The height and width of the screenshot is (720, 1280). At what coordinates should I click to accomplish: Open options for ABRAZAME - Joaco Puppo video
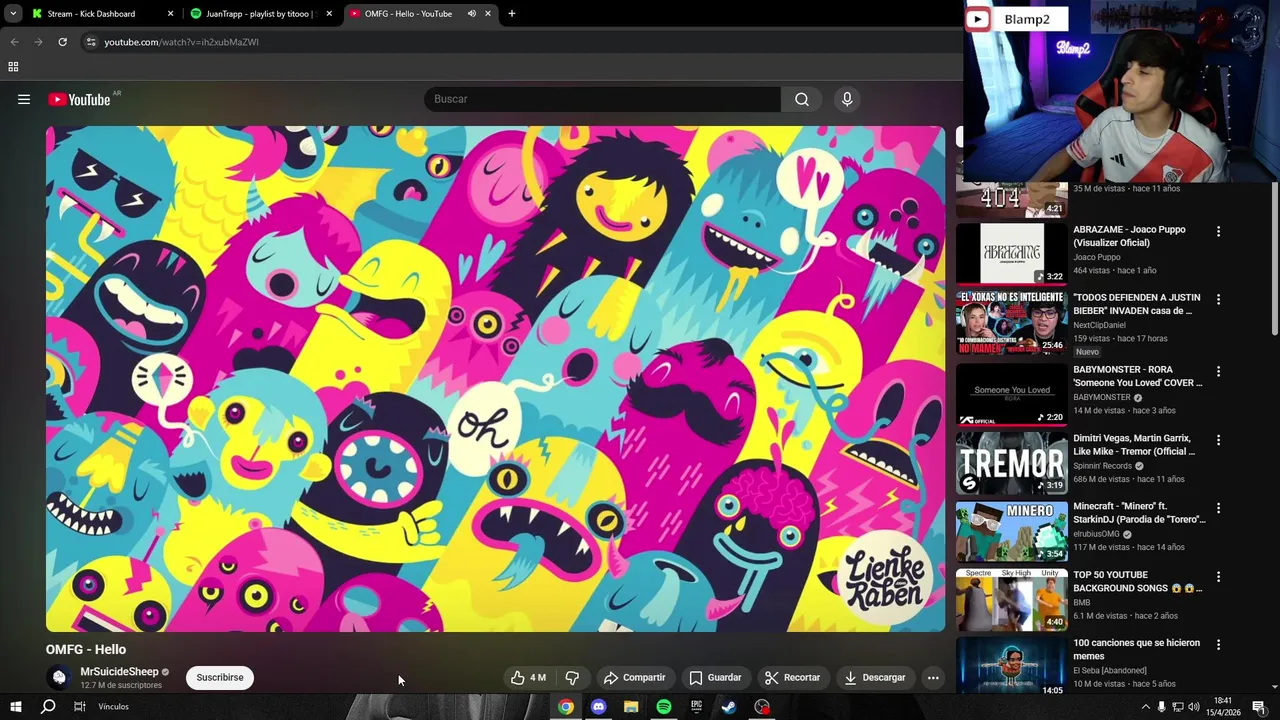click(1218, 231)
